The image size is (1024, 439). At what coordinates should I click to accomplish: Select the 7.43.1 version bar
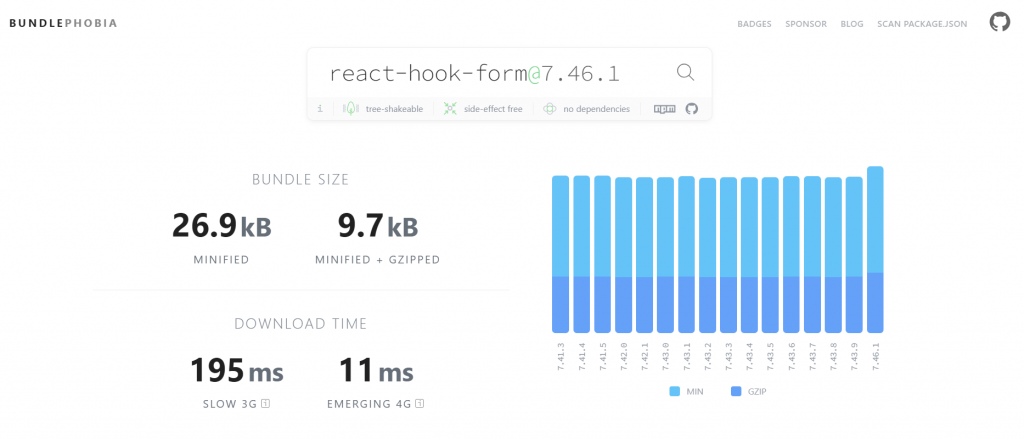[x=686, y=255]
